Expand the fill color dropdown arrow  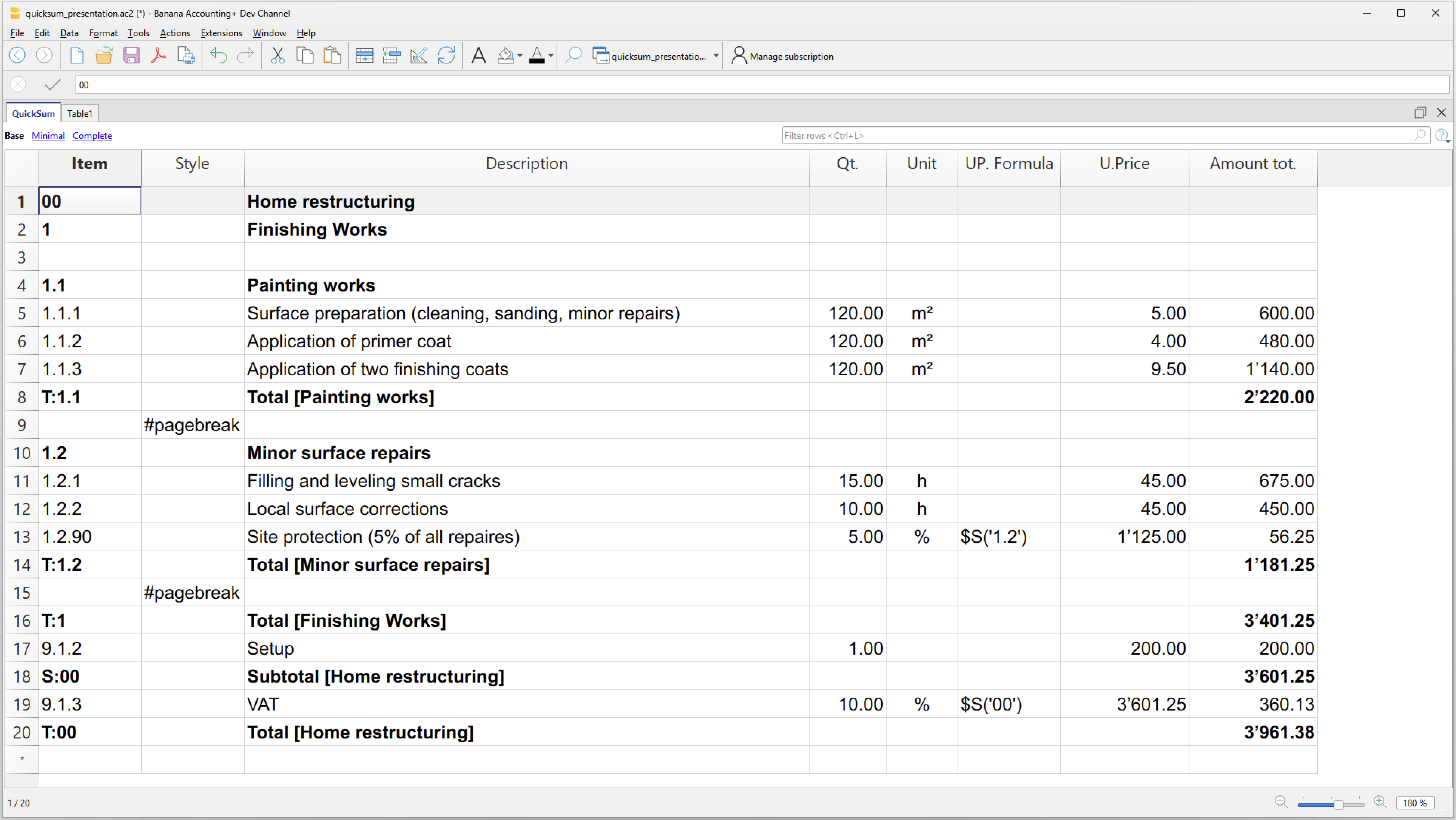(x=520, y=56)
